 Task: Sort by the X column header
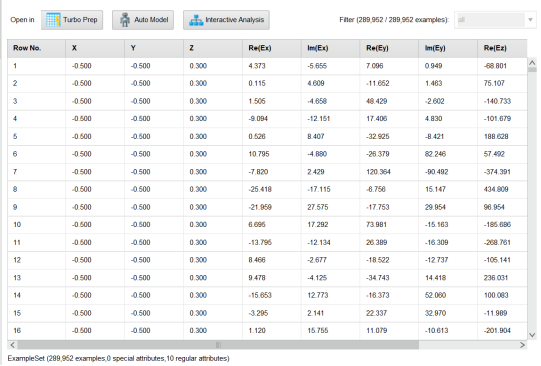(95, 48)
